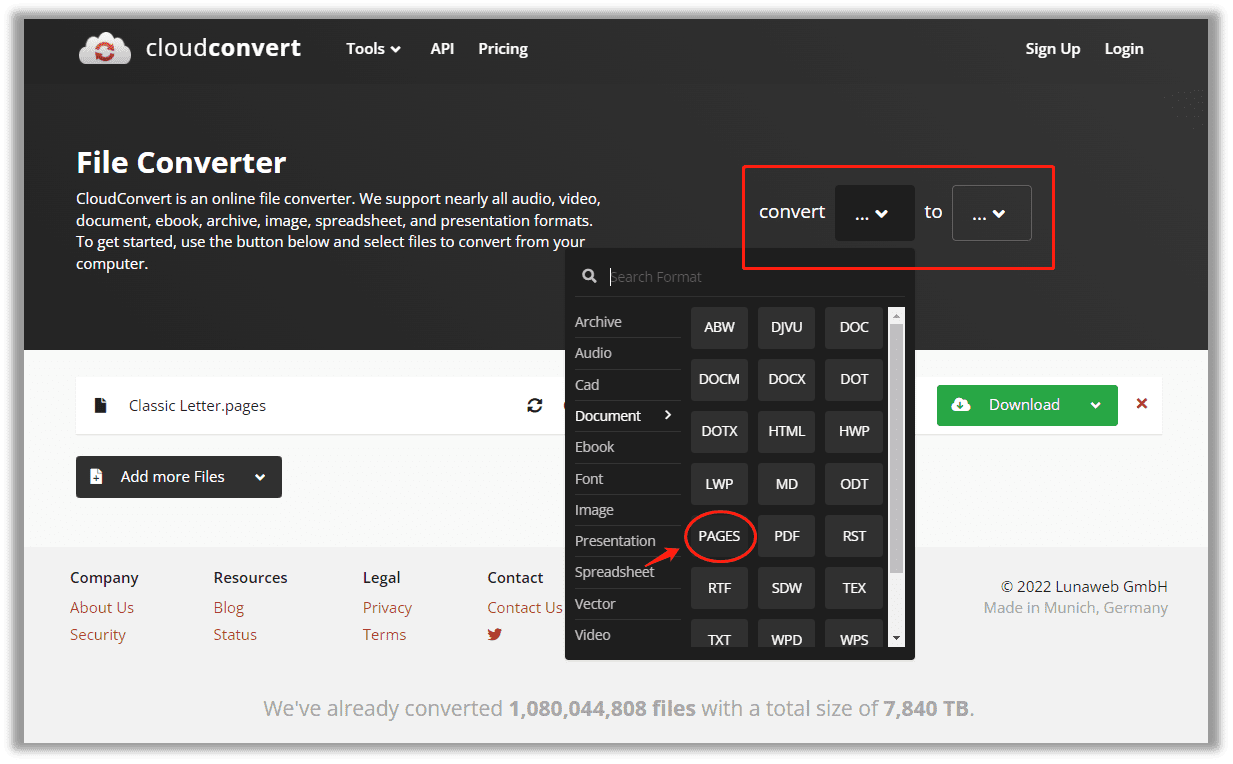Choose the HTML format

pyautogui.click(x=787, y=431)
